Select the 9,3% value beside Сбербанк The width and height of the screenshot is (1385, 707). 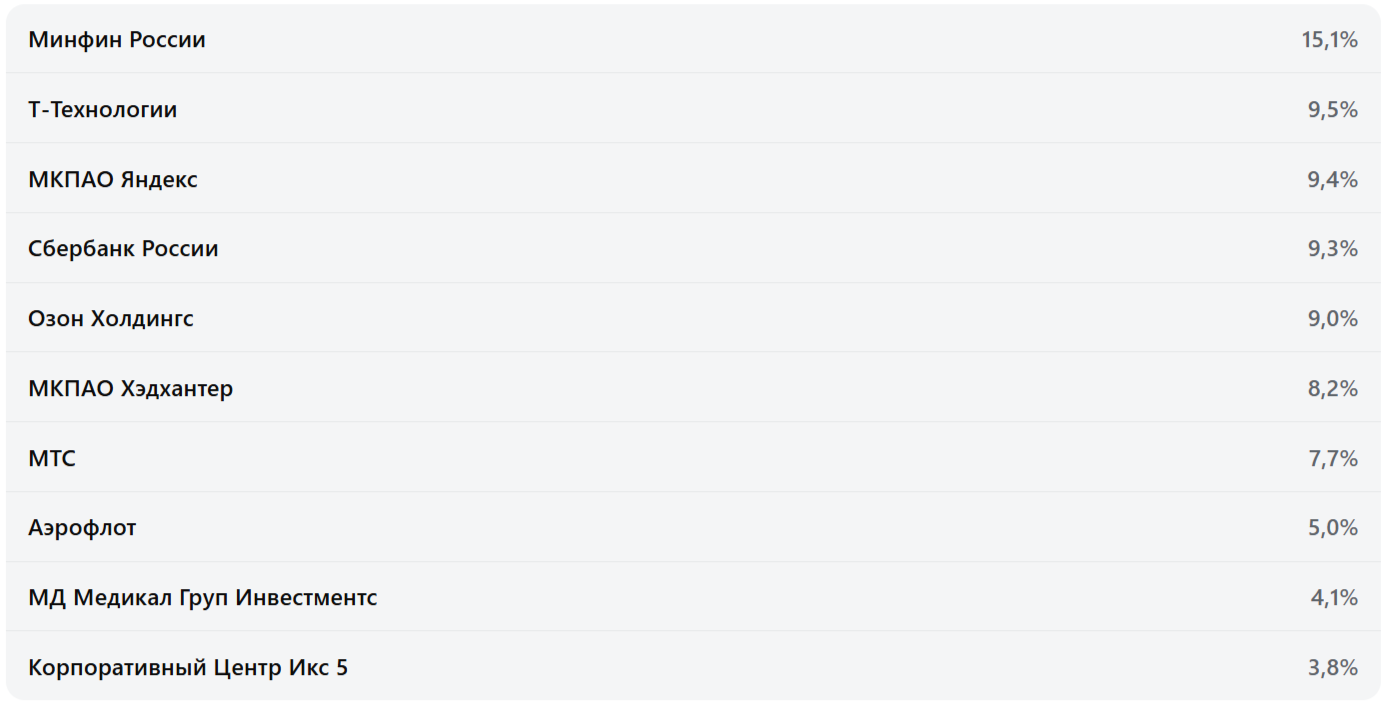pos(1332,249)
